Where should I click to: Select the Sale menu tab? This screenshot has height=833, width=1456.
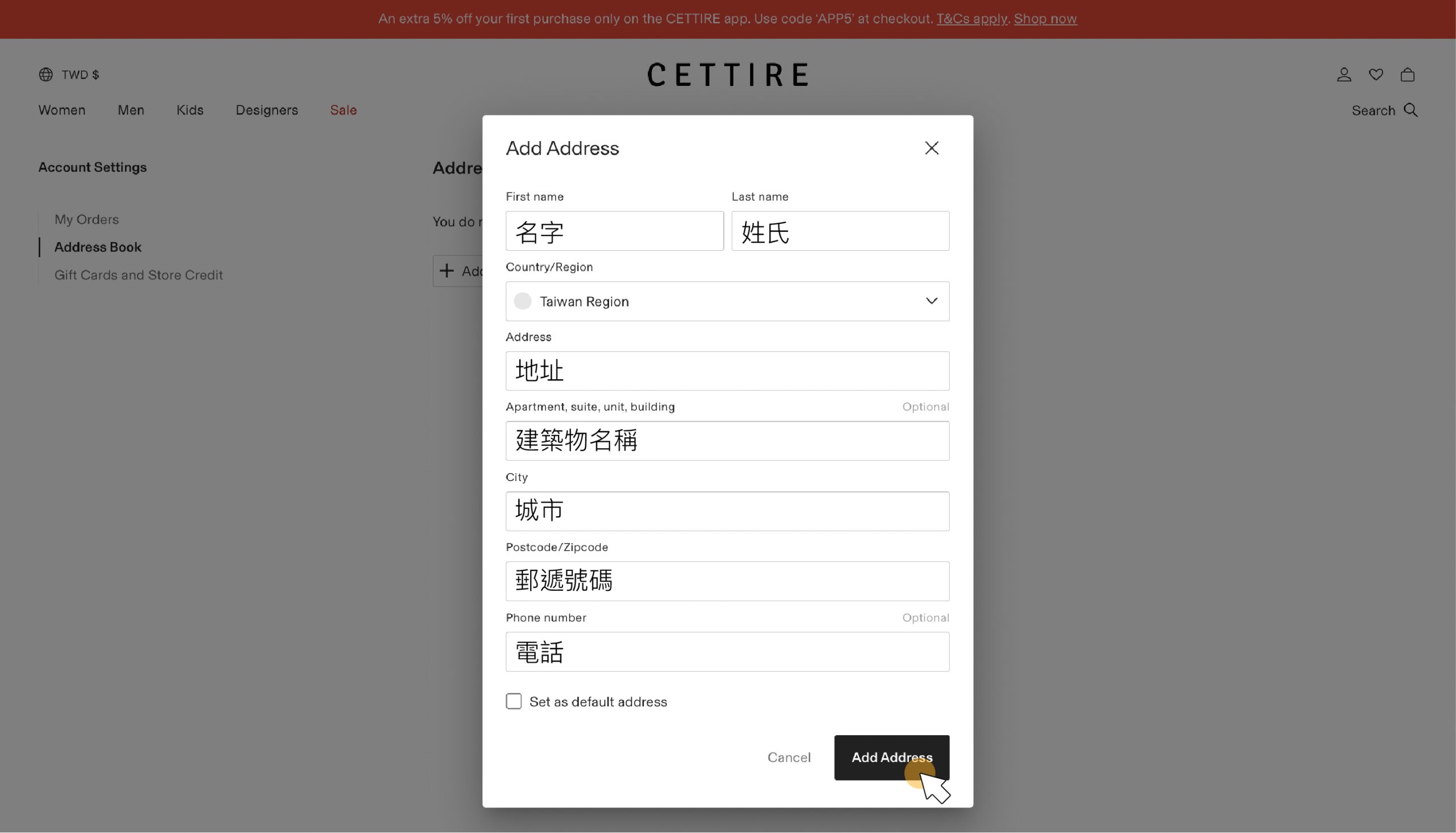pos(343,111)
